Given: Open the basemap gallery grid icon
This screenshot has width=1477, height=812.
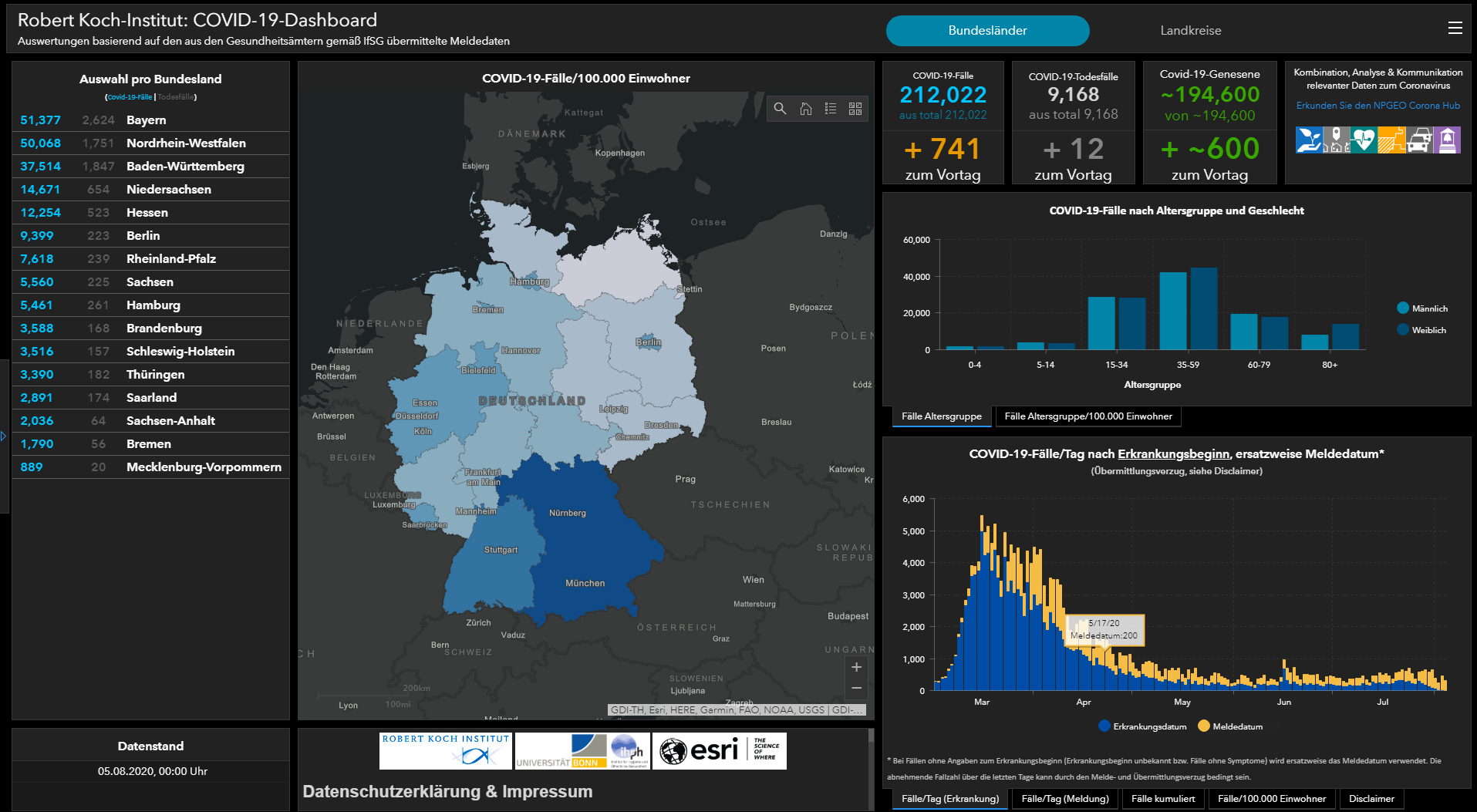Looking at the screenshot, I should (x=855, y=109).
